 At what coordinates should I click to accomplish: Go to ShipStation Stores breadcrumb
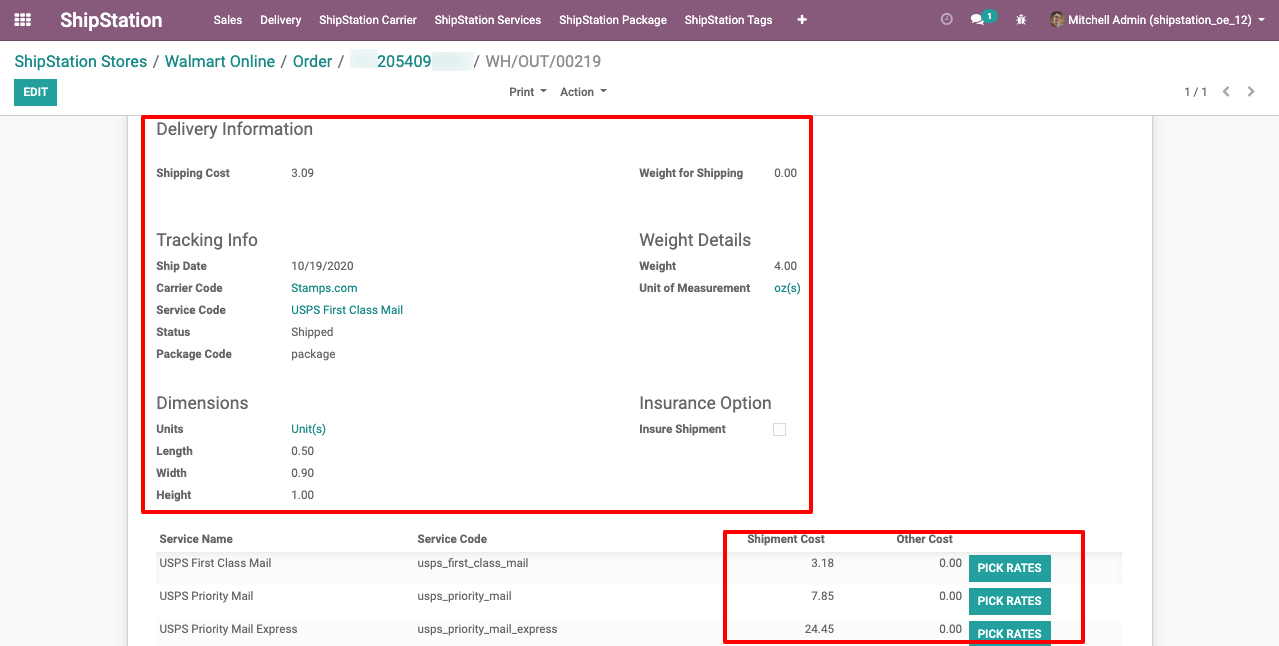pyautogui.click(x=81, y=61)
